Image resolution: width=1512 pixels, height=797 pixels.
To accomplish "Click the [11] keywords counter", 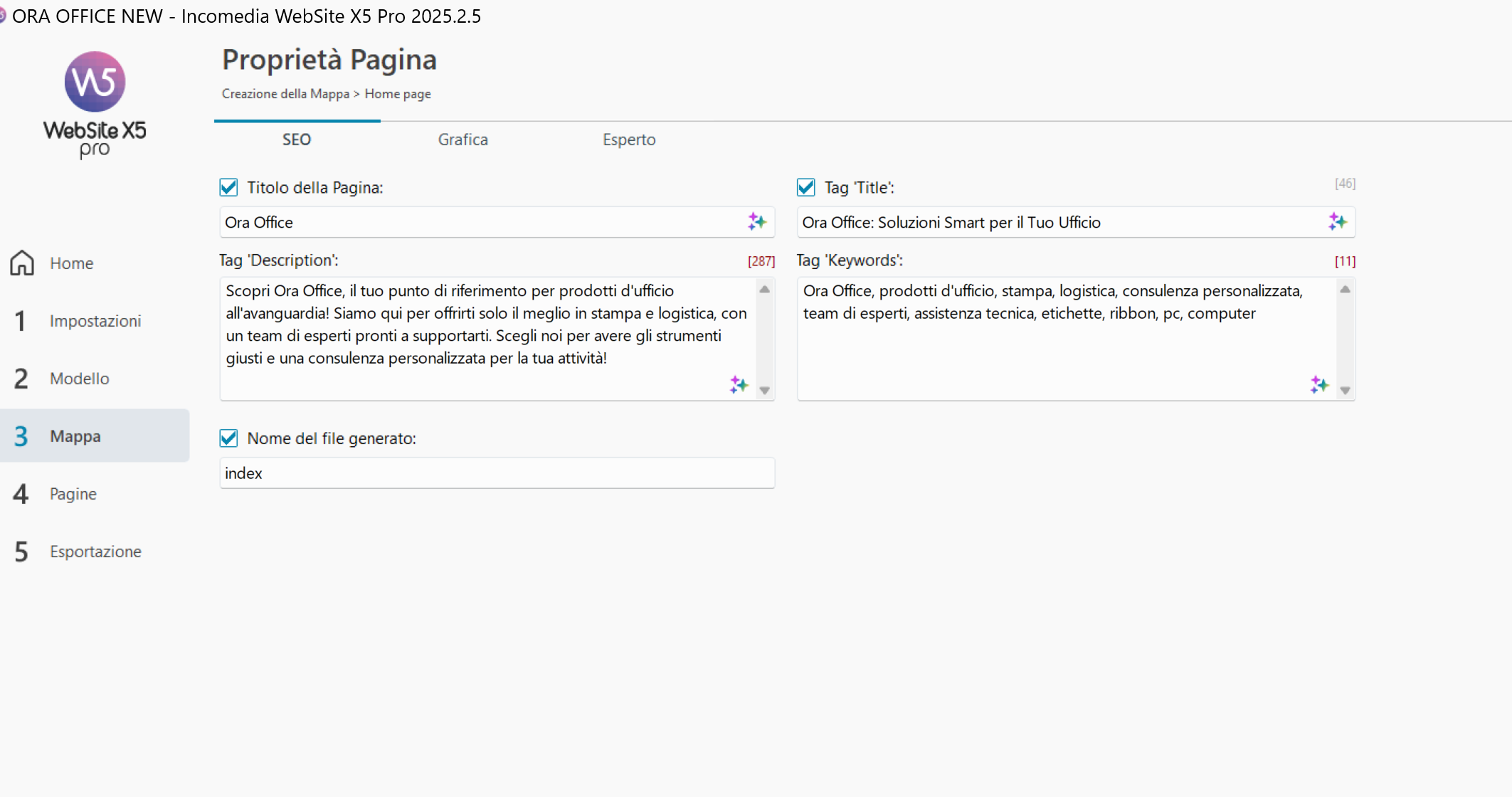I will pyautogui.click(x=1345, y=261).
